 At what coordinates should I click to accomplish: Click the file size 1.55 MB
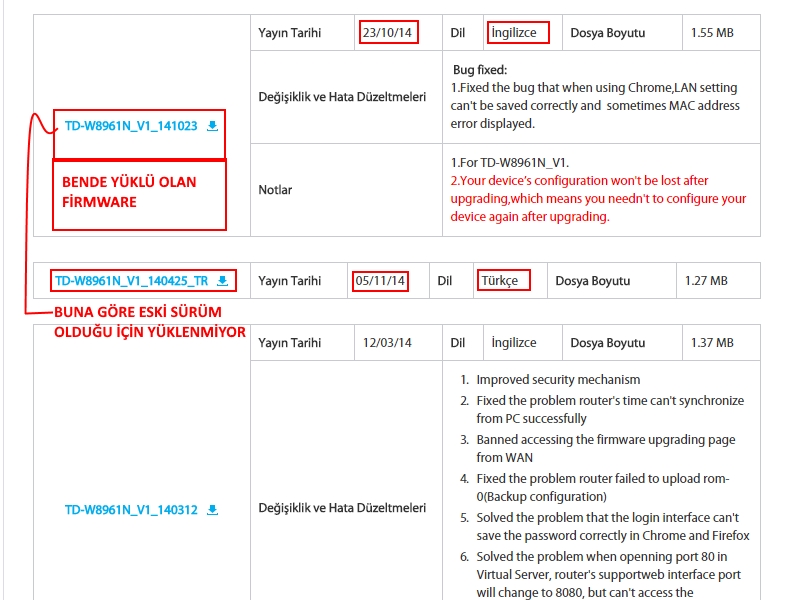click(712, 33)
